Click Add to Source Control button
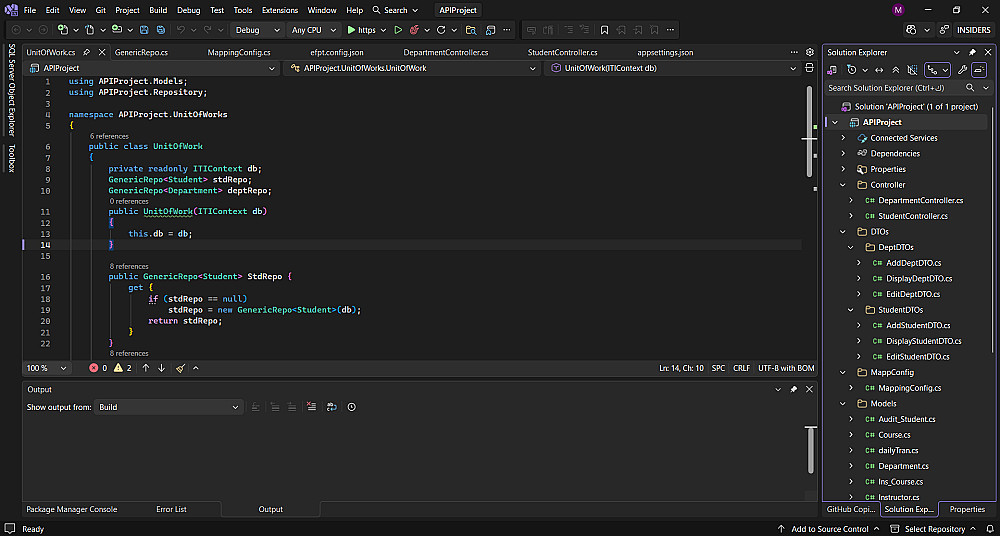The width and height of the screenshot is (1000, 536). (x=829, y=529)
